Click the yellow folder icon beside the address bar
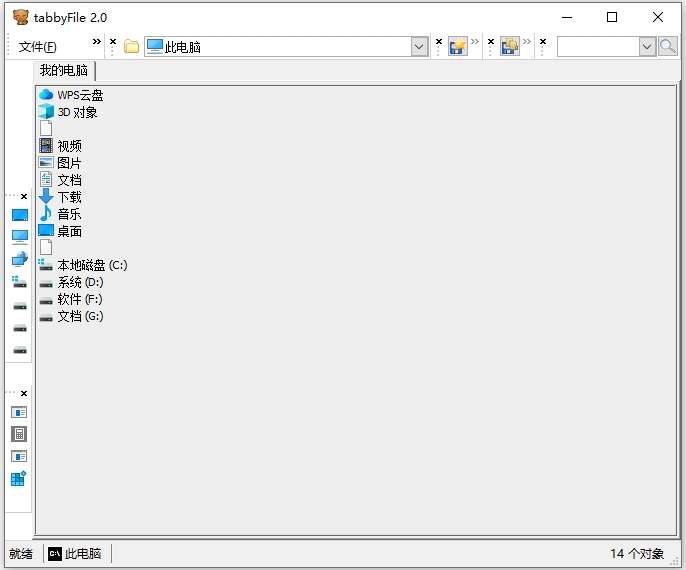 (x=131, y=46)
